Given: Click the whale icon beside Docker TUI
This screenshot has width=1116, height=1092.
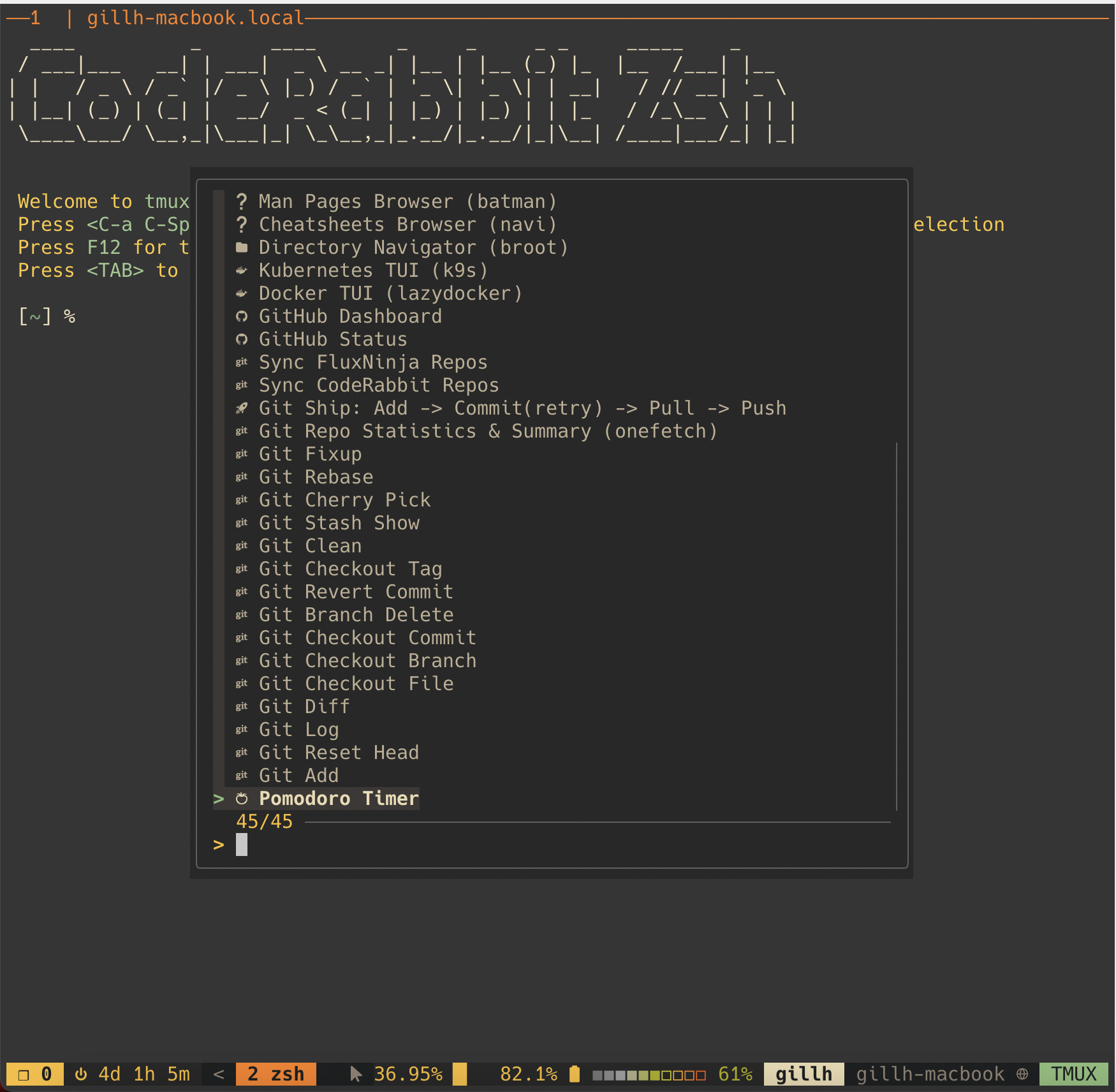Looking at the screenshot, I should [x=242, y=293].
